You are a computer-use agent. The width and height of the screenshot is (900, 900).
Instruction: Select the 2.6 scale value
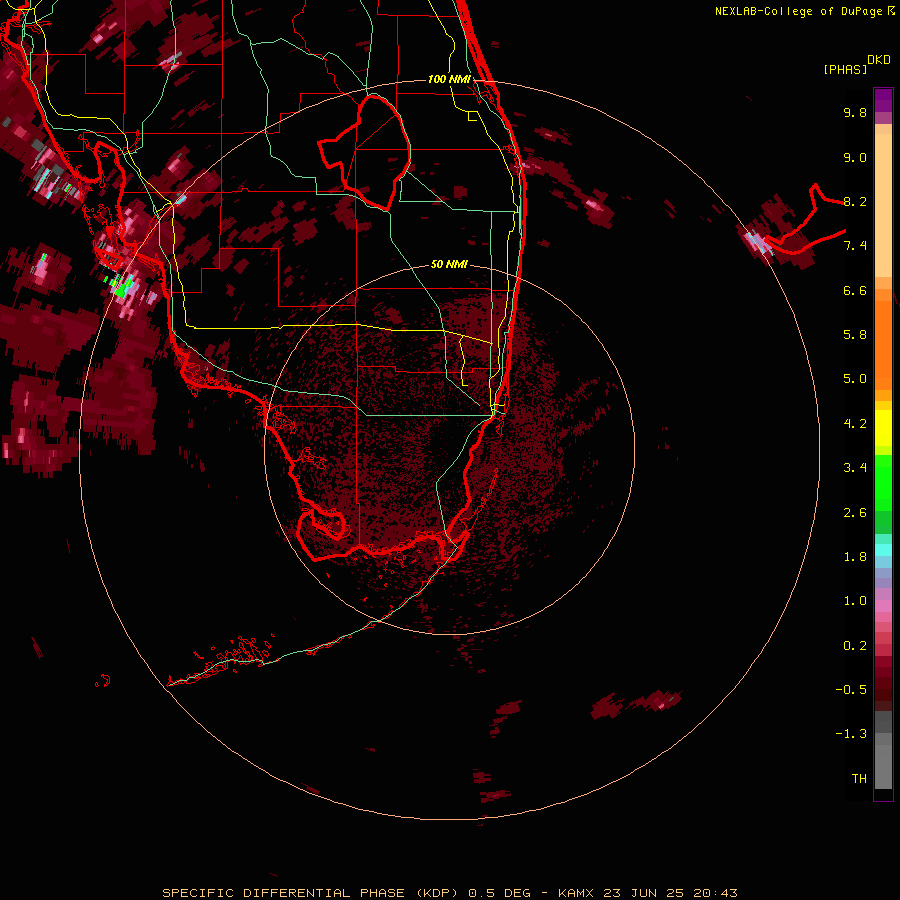point(855,513)
